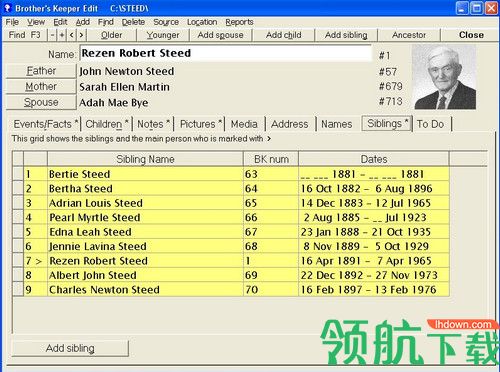Click mother name Sarah Ellen Martin
The height and width of the screenshot is (372, 500).
coord(124,87)
